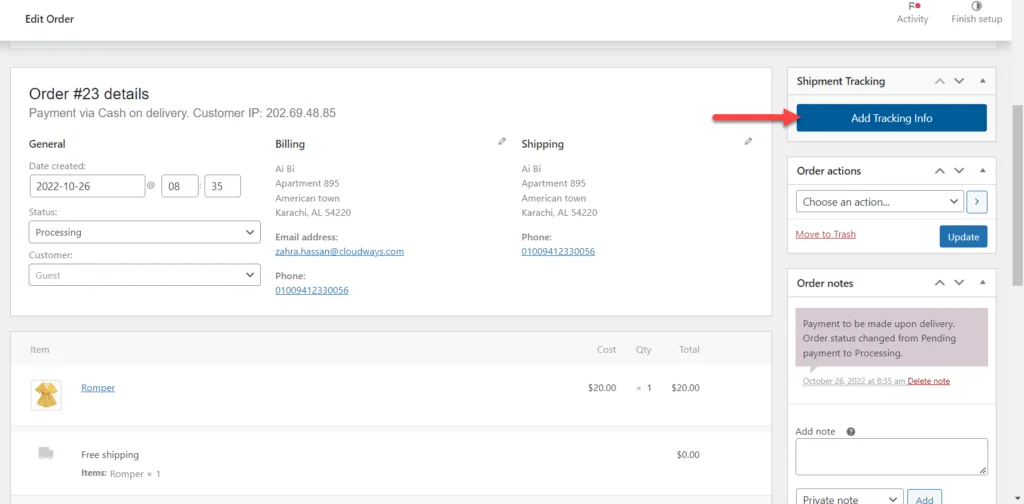Open the Customer dropdown
Screen dimensions: 1024x504
coord(144,275)
